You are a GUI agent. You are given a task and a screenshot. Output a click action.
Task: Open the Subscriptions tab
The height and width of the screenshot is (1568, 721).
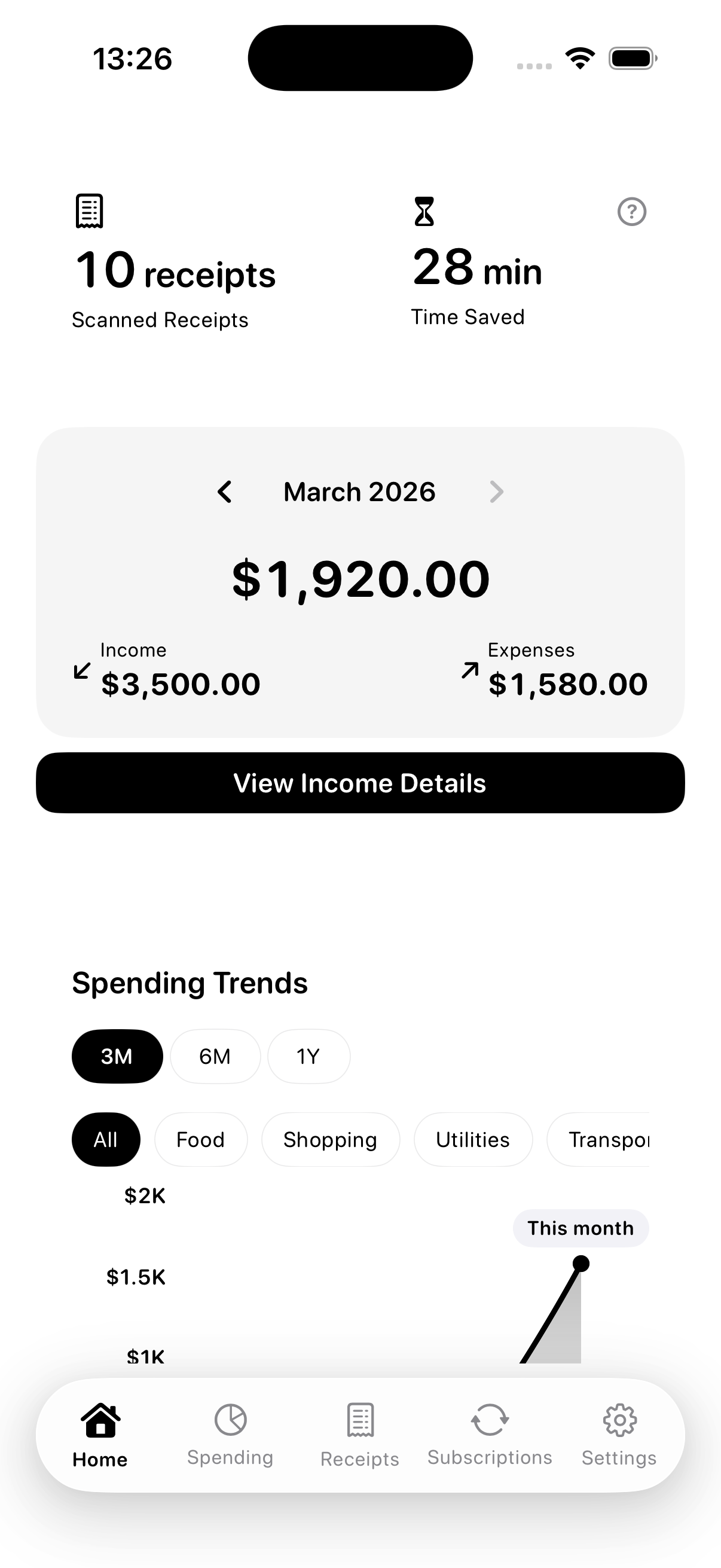click(490, 1434)
